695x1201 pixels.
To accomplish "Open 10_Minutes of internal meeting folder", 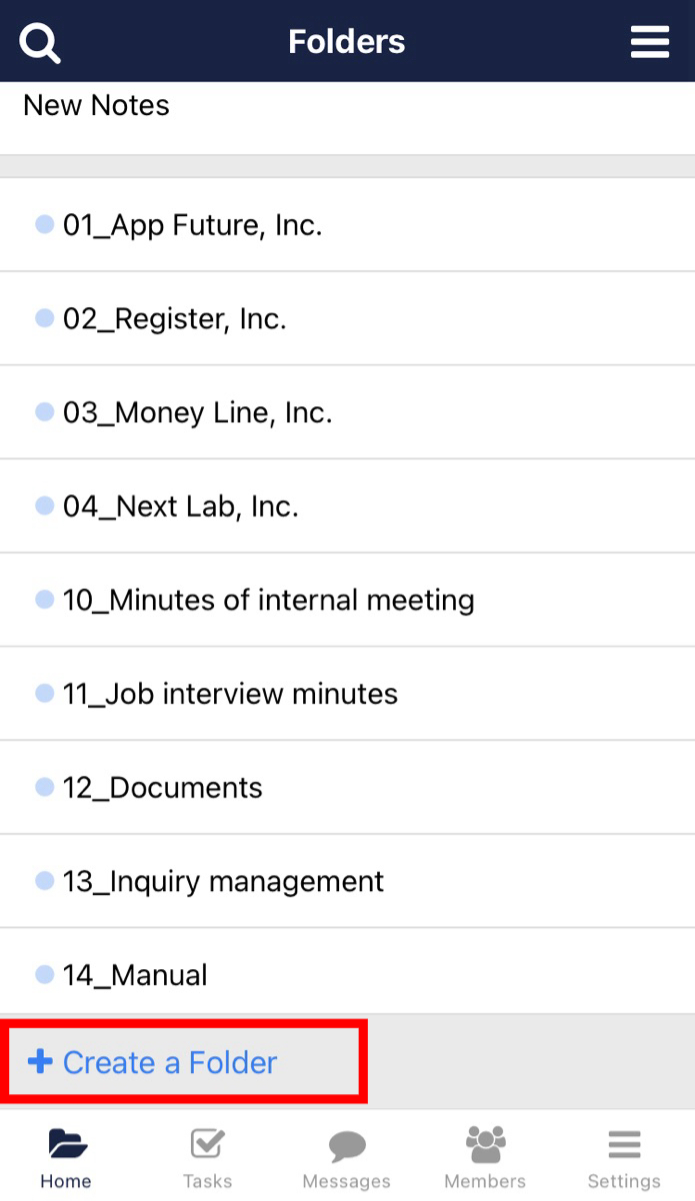I will (268, 600).
